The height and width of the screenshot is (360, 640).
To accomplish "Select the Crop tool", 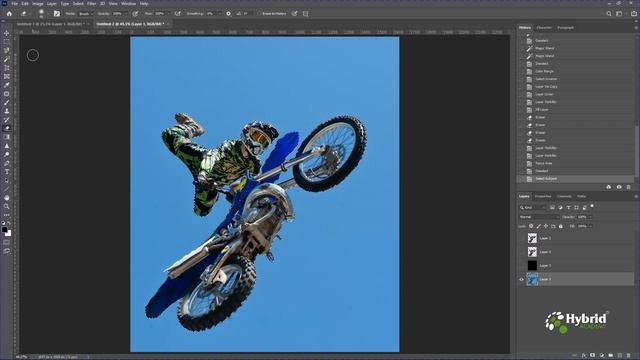I will pyautogui.click(x=7, y=68).
